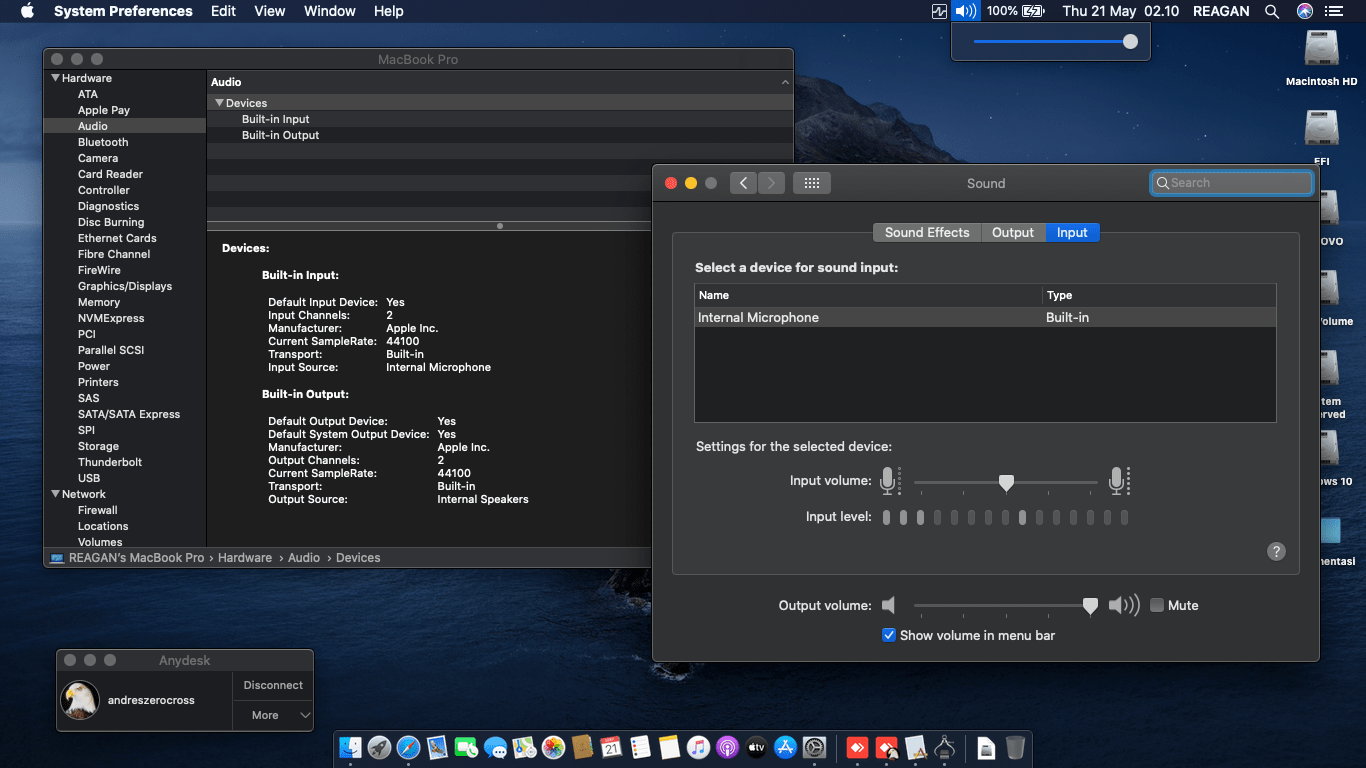
Task: Select the Input tab
Action: (1072, 232)
